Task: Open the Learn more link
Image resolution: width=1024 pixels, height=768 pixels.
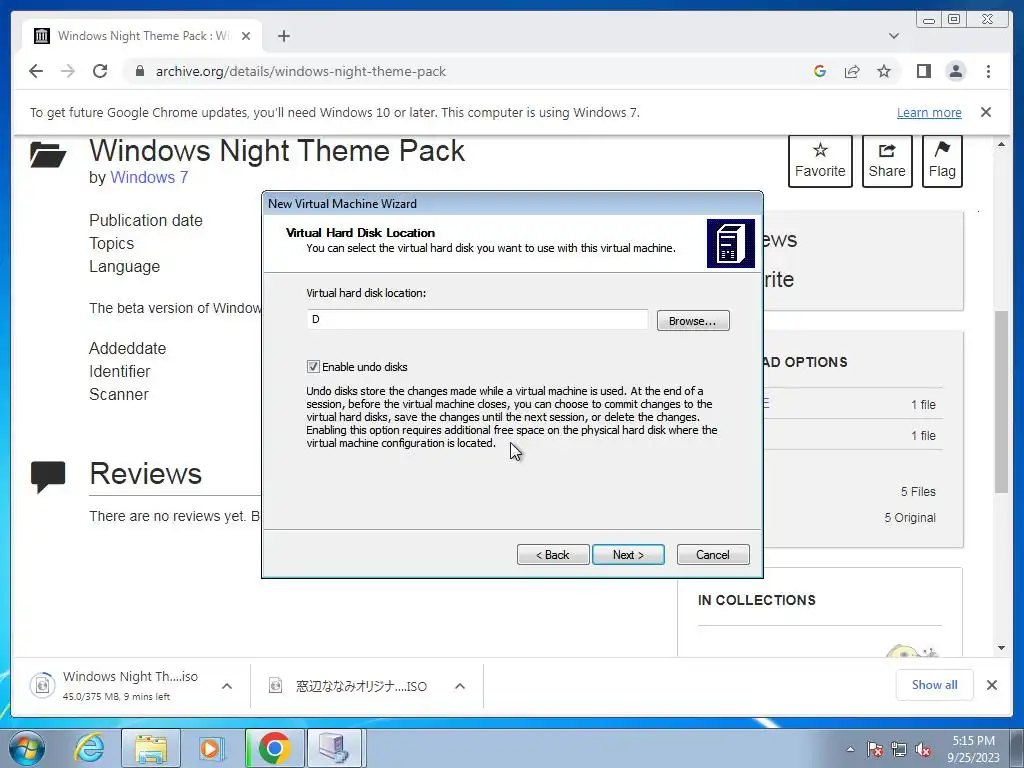Action: (929, 112)
